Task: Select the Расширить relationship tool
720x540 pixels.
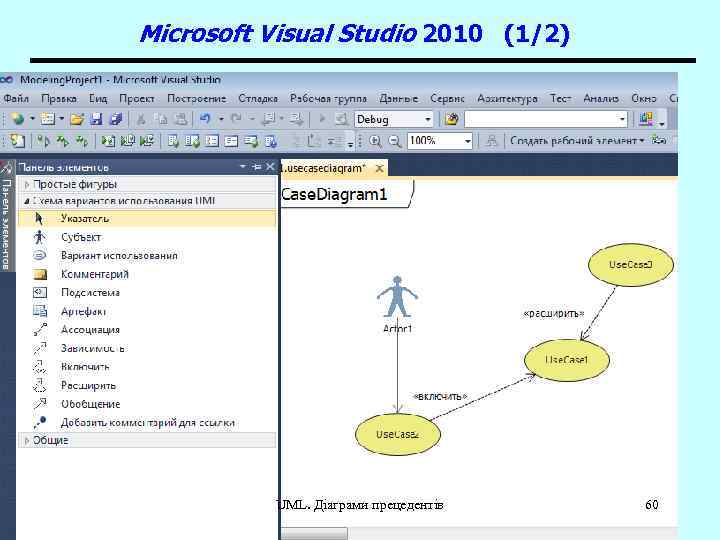Action: (x=147, y=385)
